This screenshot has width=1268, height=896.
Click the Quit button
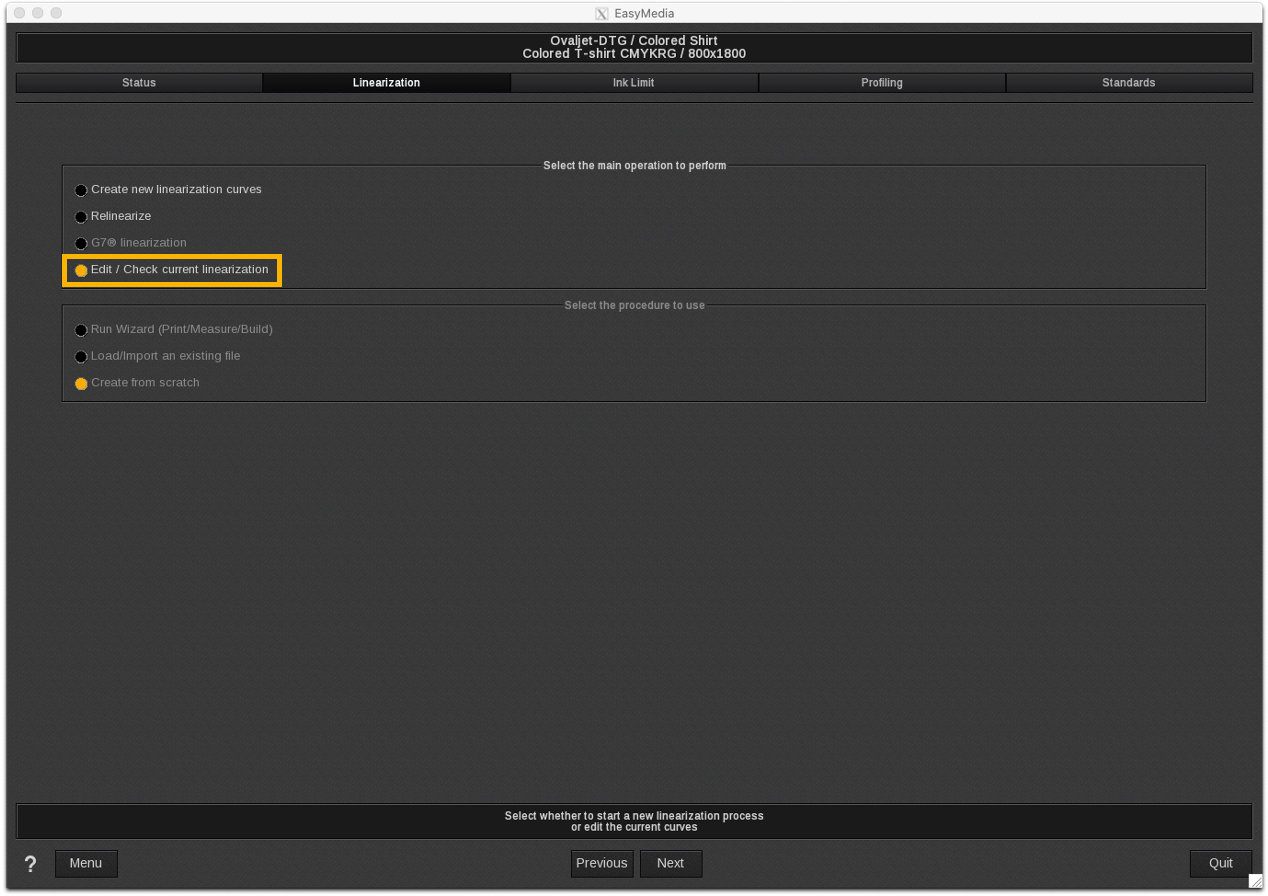point(1220,863)
